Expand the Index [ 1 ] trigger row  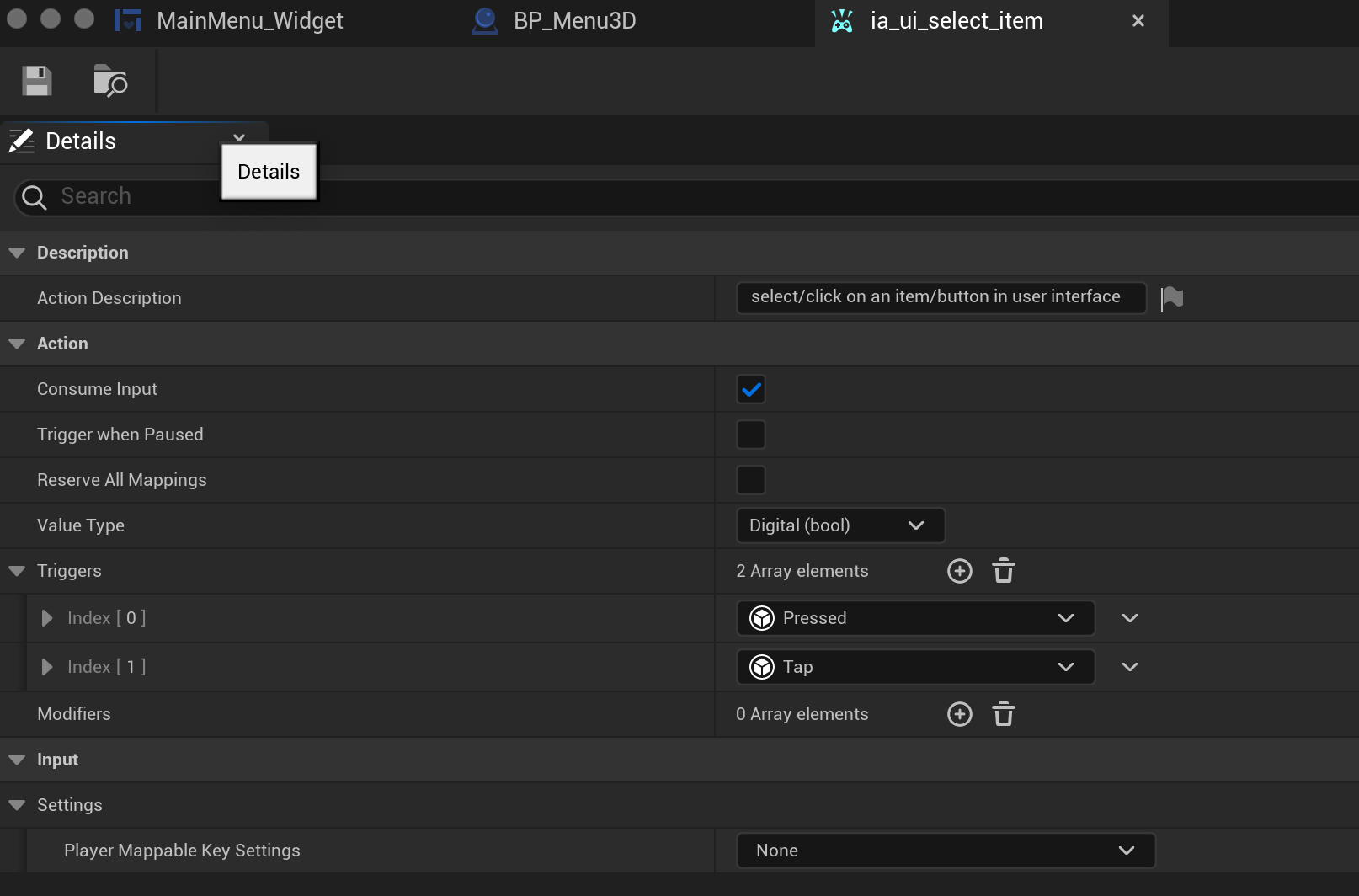47,667
